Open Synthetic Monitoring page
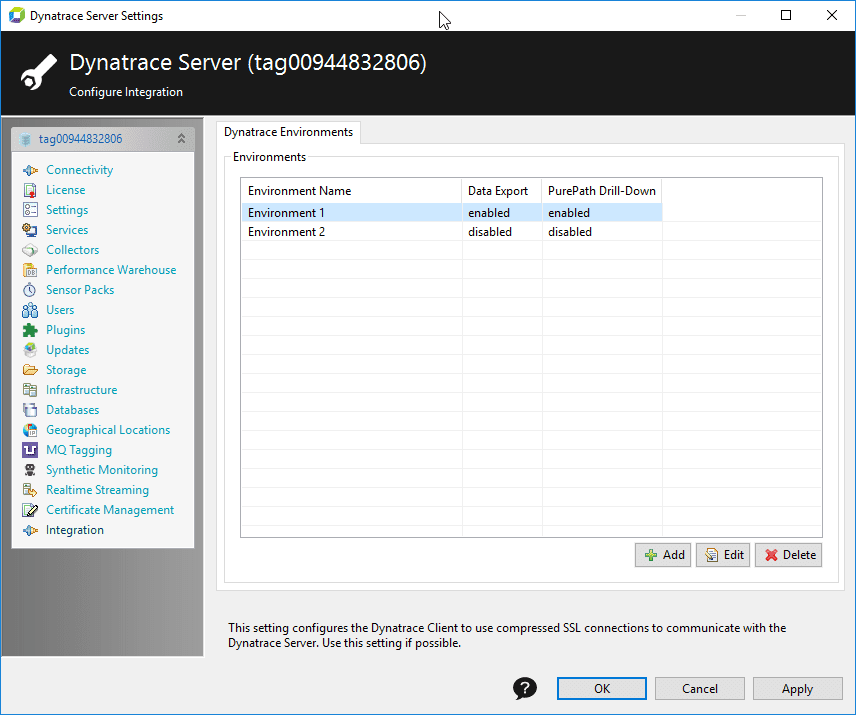The width and height of the screenshot is (856, 715). (x=102, y=470)
